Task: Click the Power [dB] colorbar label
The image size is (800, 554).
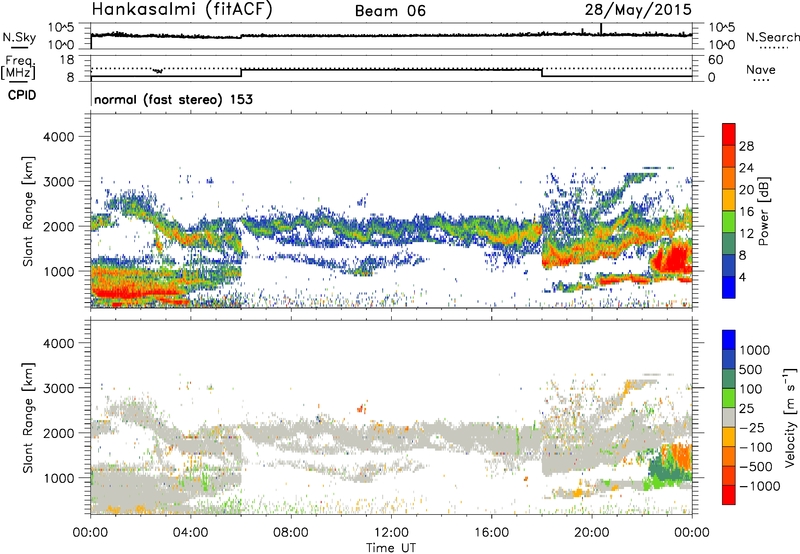Action: [x=763, y=211]
